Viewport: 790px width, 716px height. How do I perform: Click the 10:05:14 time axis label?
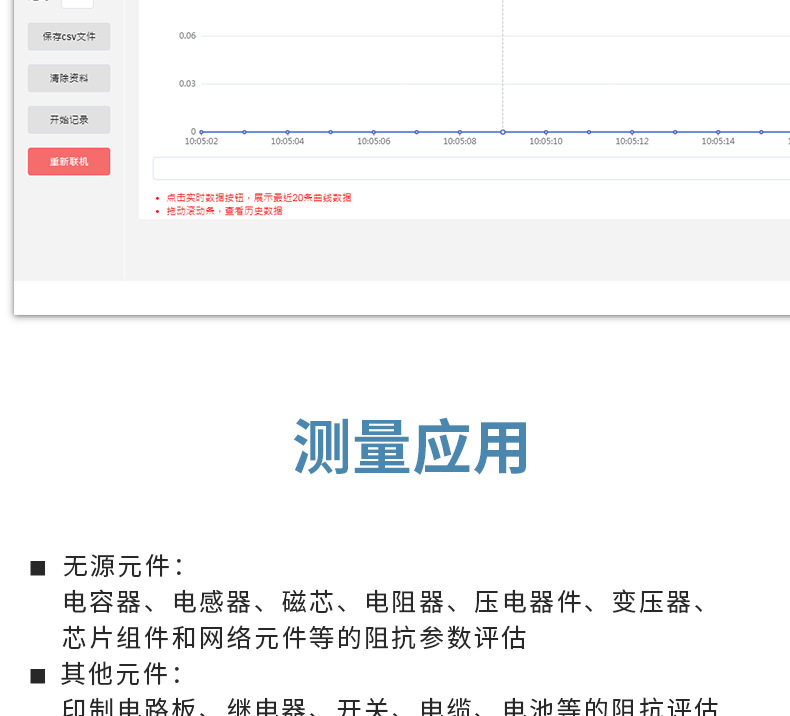(x=718, y=142)
